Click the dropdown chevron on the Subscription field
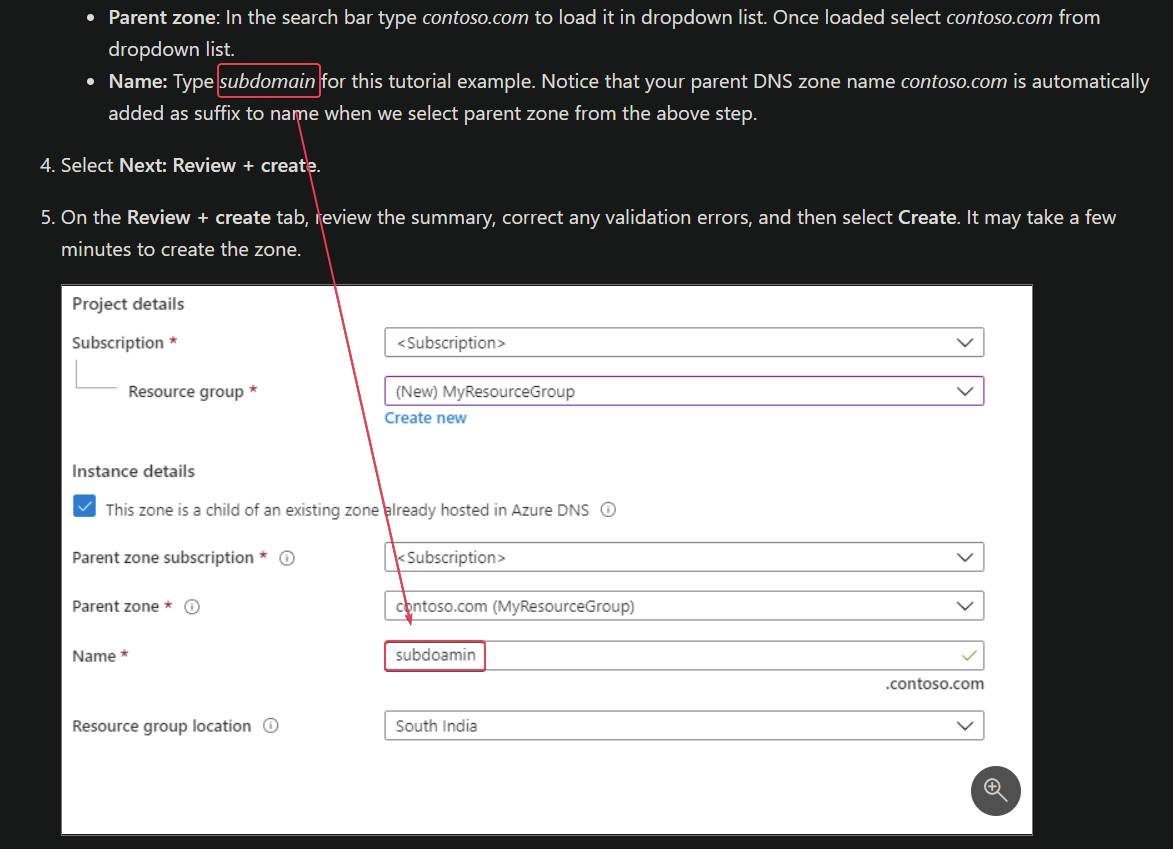This screenshot has width=1173, height=849. tap(965, 341)
